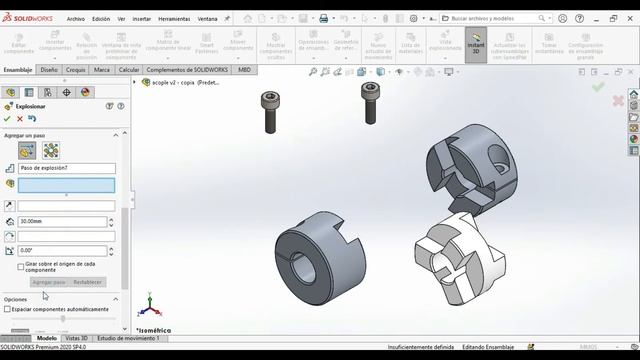Screen dimensions: 640x360
Task: Select the regular explode step icon
Action: [x=27, y=151]
